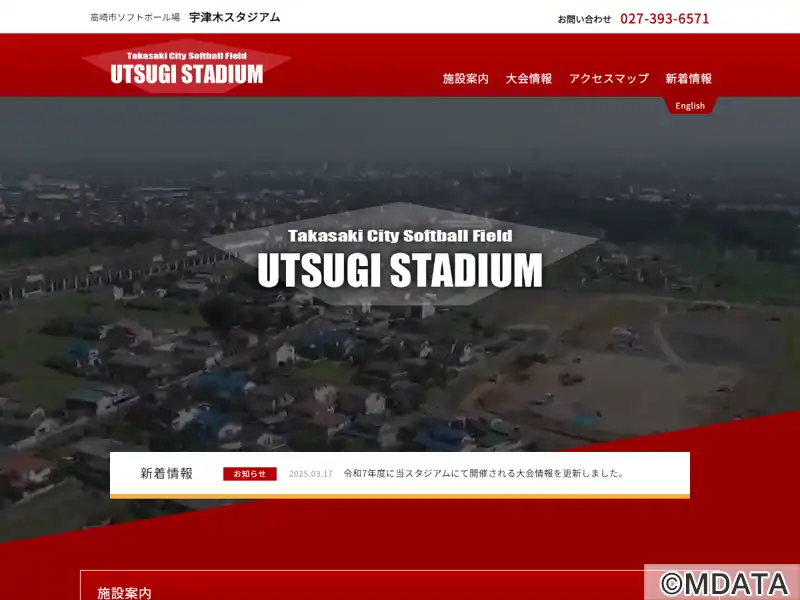The height and width of the screenshot is (600, 800).
Task: Click the 2025.03.17 news date
Action: click(310, 474)
